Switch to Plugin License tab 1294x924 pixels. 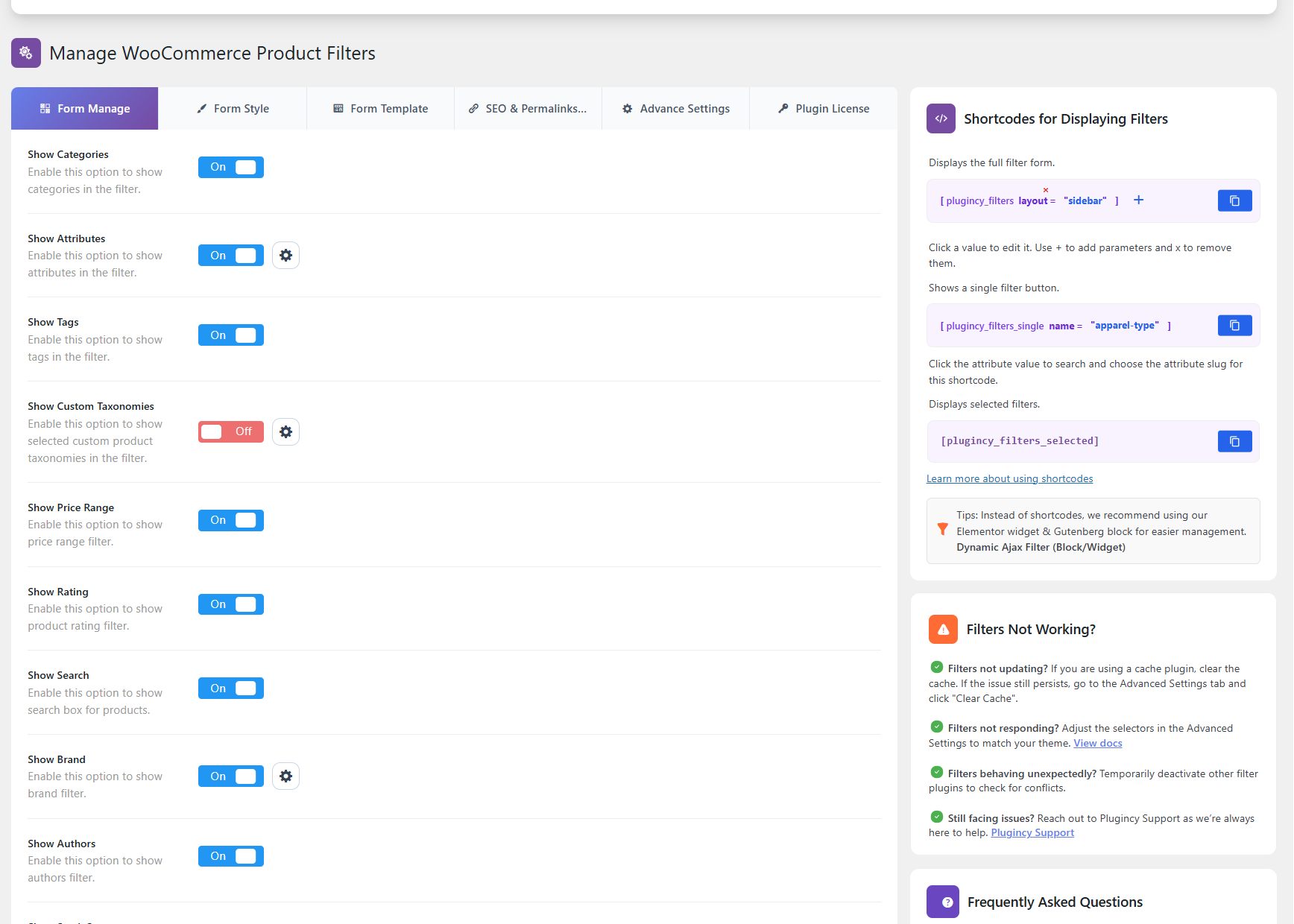click(x=823, y=109)
